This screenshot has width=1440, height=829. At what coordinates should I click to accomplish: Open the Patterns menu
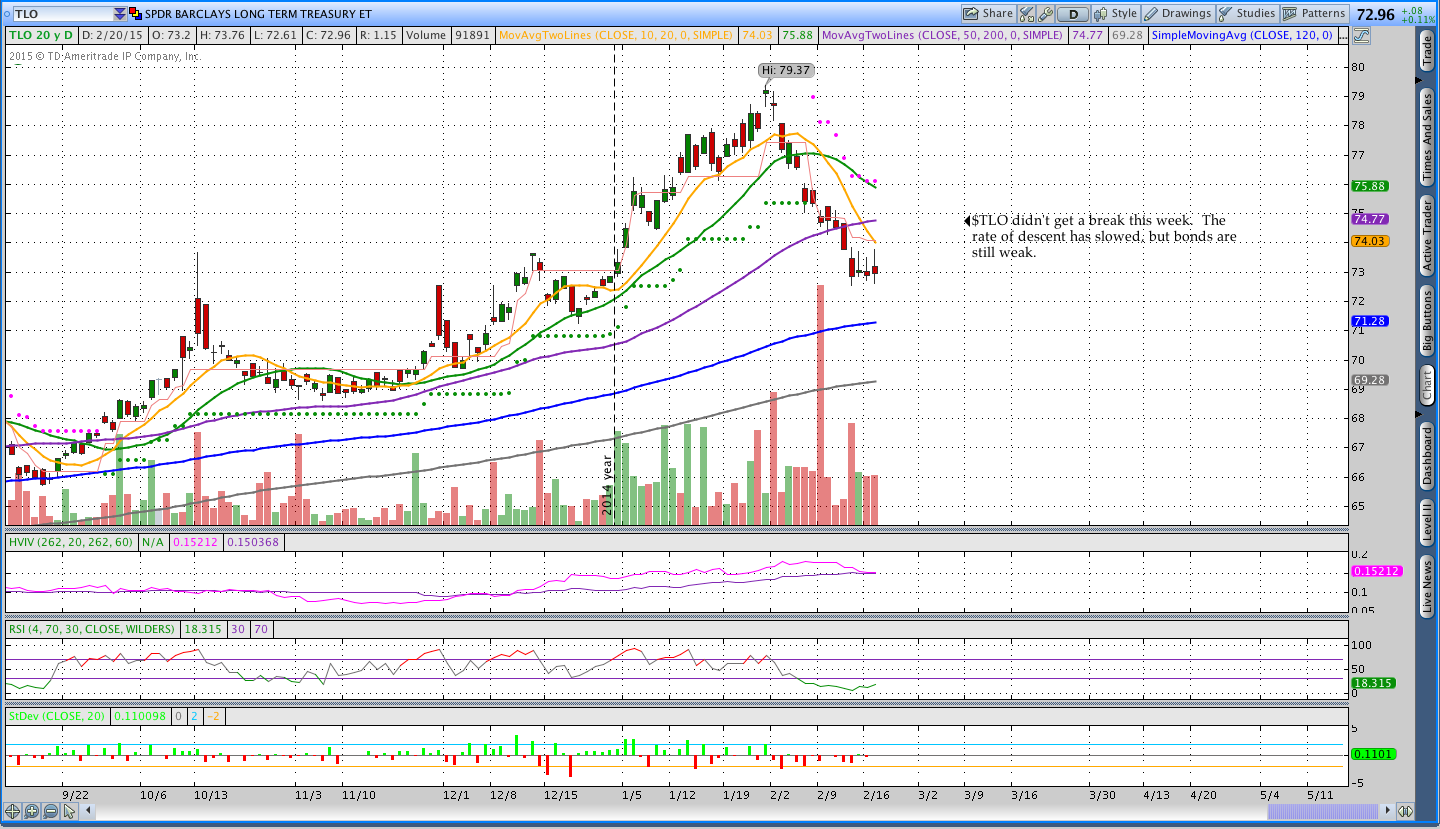[1315, 14]
